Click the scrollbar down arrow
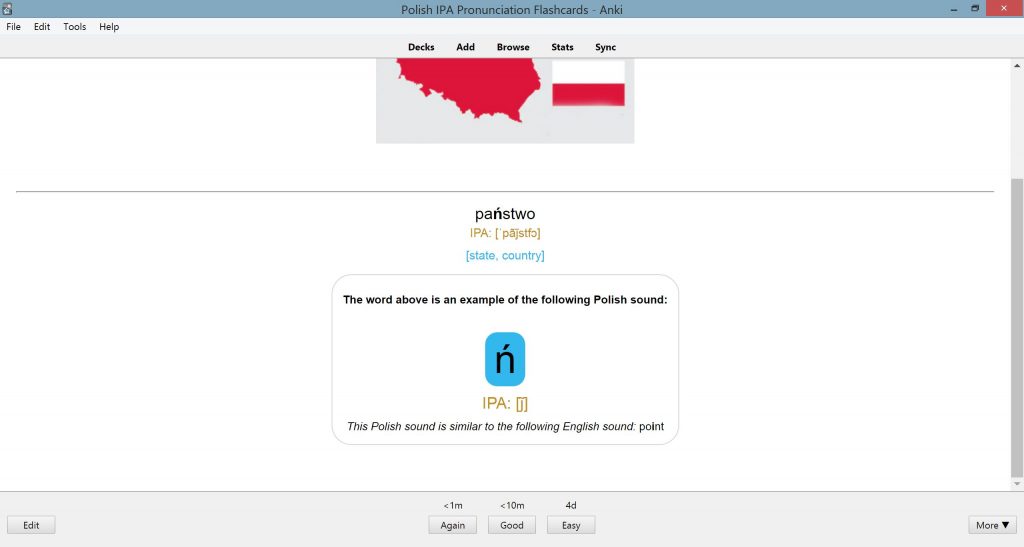This screenshot has height=547, width=1024. 1017,484
